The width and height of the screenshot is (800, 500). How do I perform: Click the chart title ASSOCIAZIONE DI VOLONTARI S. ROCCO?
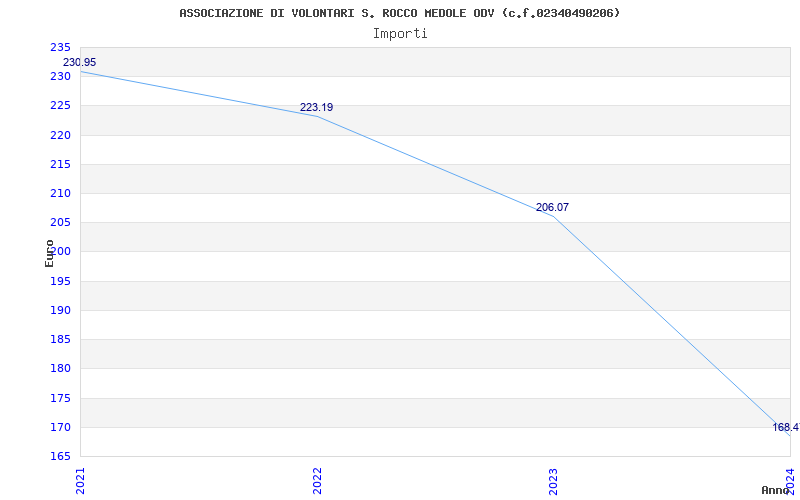pyautogui.click(x=399, y=13)
